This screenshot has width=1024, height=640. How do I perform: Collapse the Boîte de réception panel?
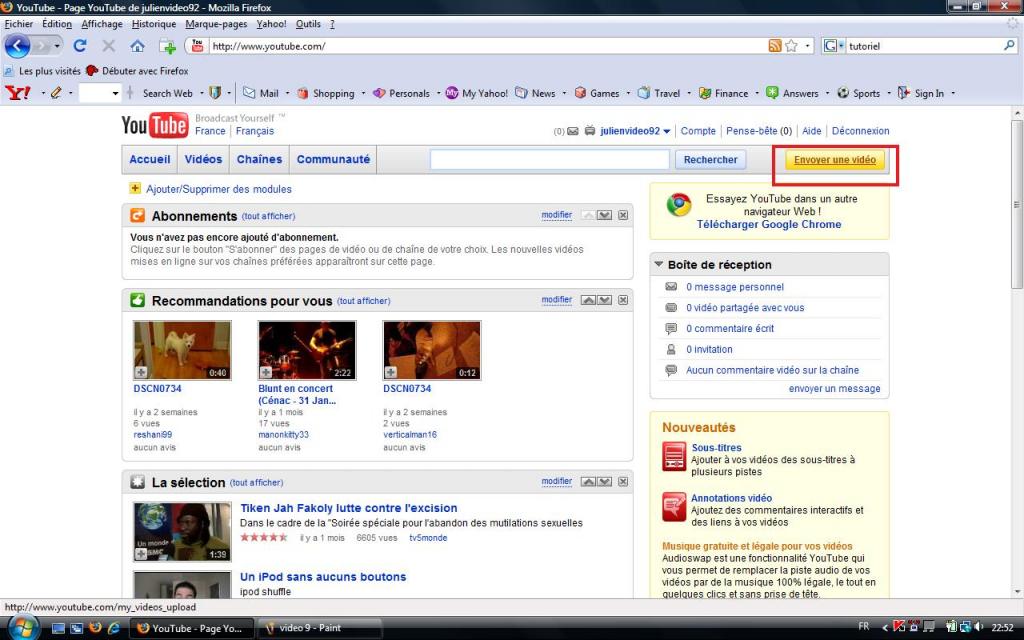(x=659, y=264)
